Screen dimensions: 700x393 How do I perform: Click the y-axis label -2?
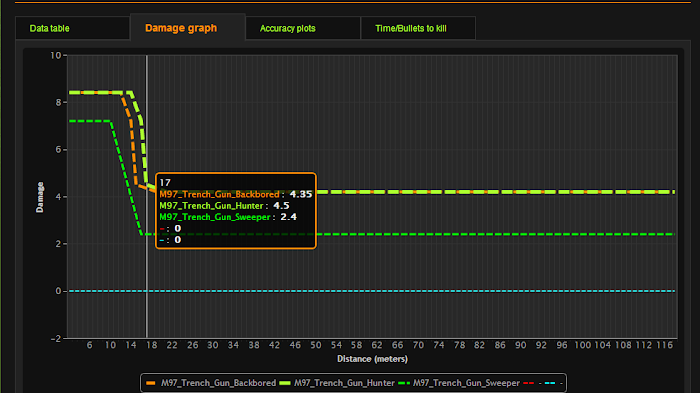point(55,339)
